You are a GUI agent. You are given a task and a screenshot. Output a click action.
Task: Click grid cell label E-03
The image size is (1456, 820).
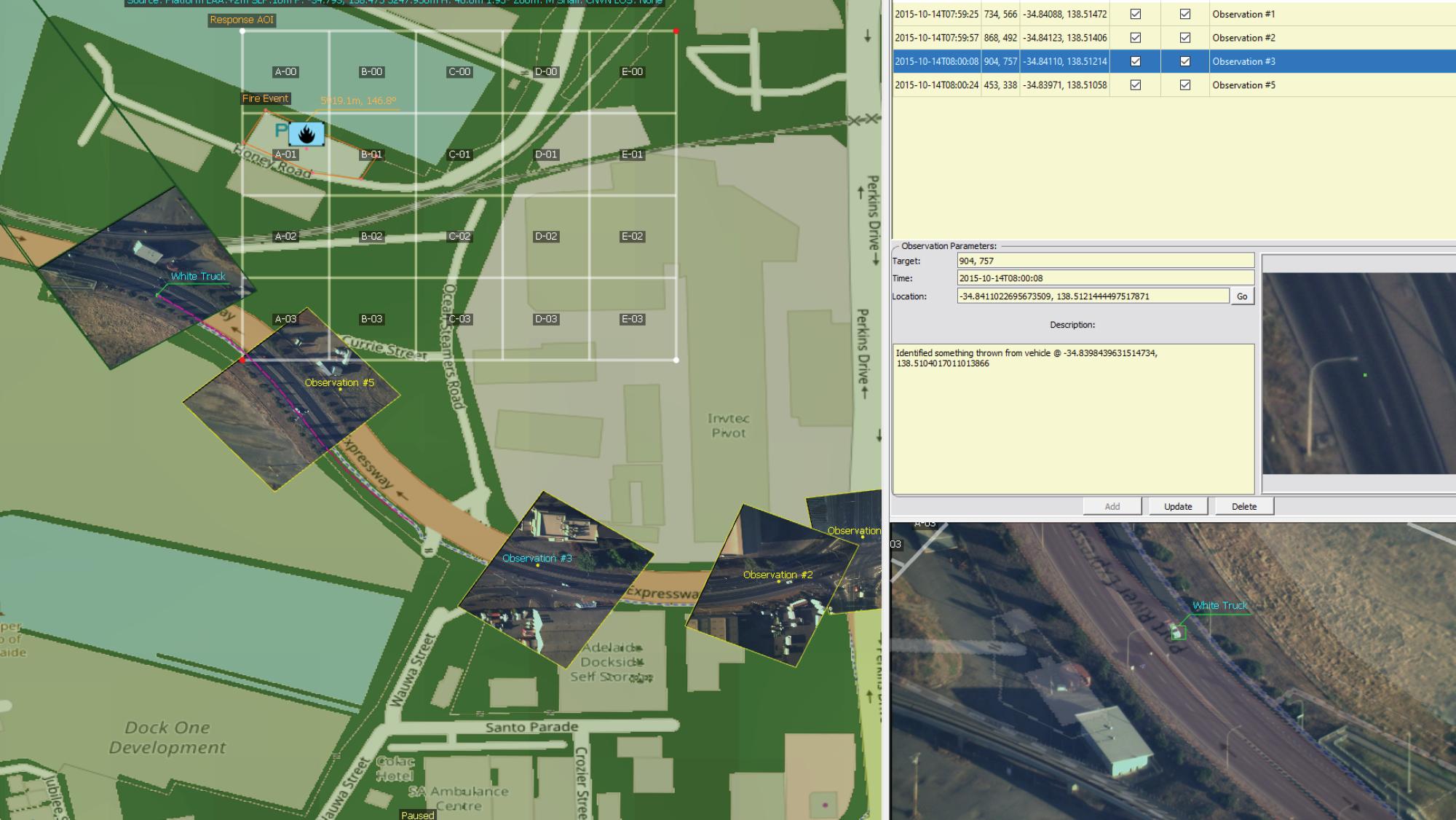click(x=632, y=319)
